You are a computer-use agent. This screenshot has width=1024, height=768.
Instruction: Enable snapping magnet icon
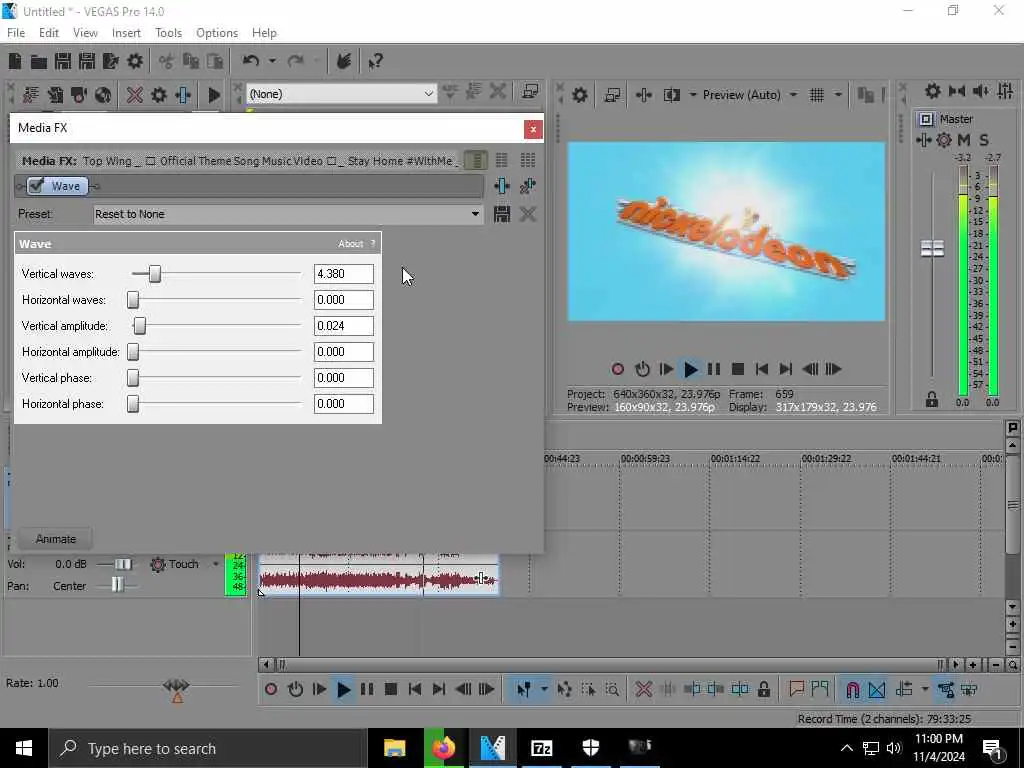click(852, 689)
